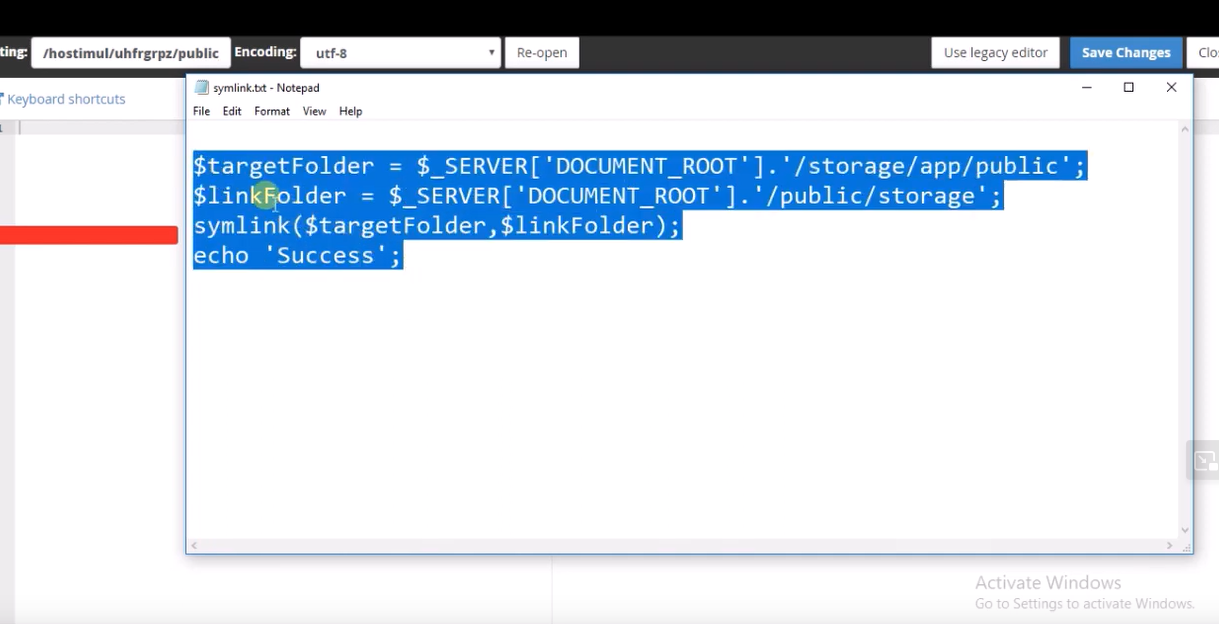Close the symlink.txt Notepad window

1171,88
